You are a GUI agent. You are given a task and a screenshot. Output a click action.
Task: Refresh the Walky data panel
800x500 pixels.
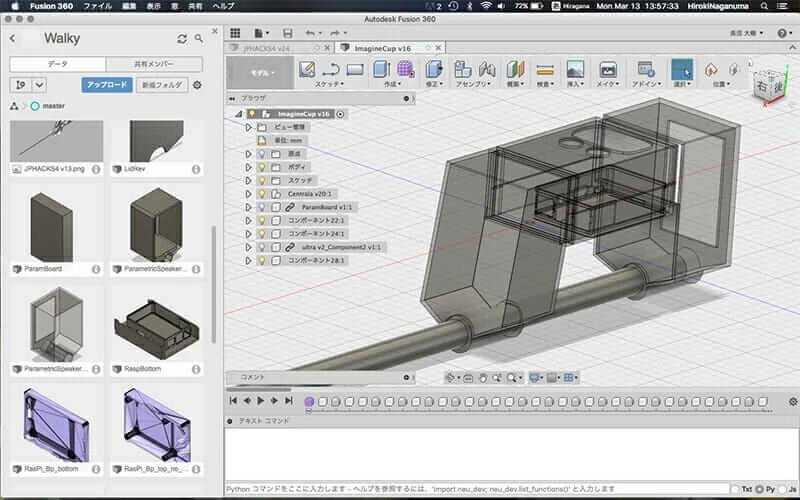(x=182, y=39)
